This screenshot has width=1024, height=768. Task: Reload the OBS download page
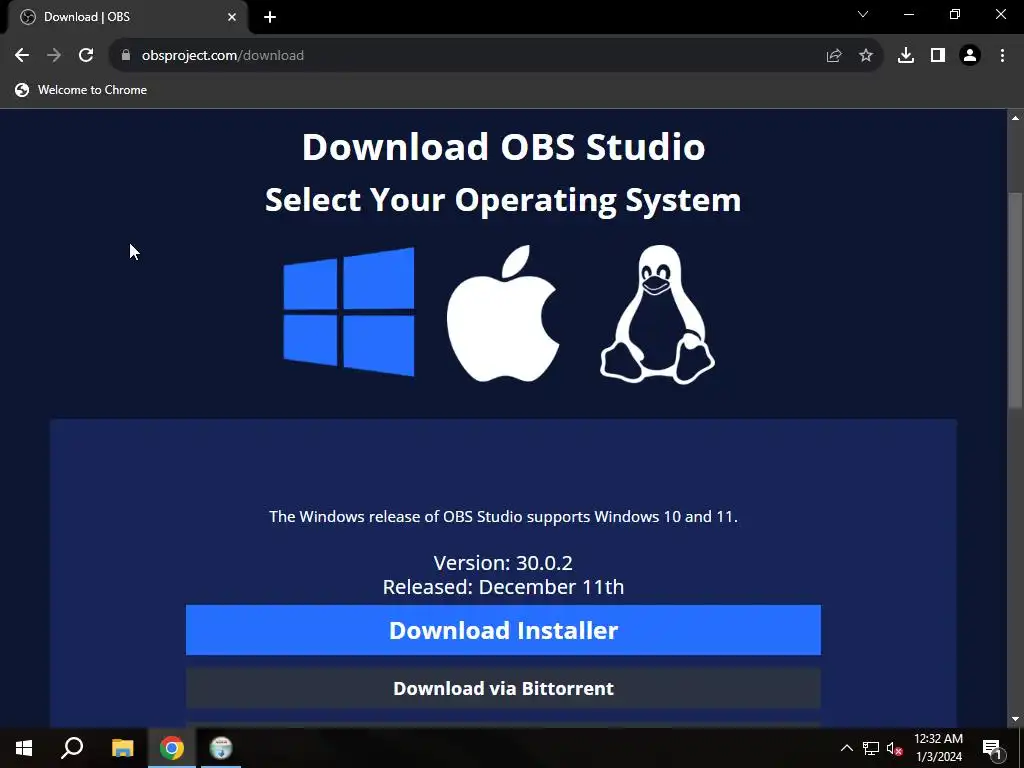[86, 56]
